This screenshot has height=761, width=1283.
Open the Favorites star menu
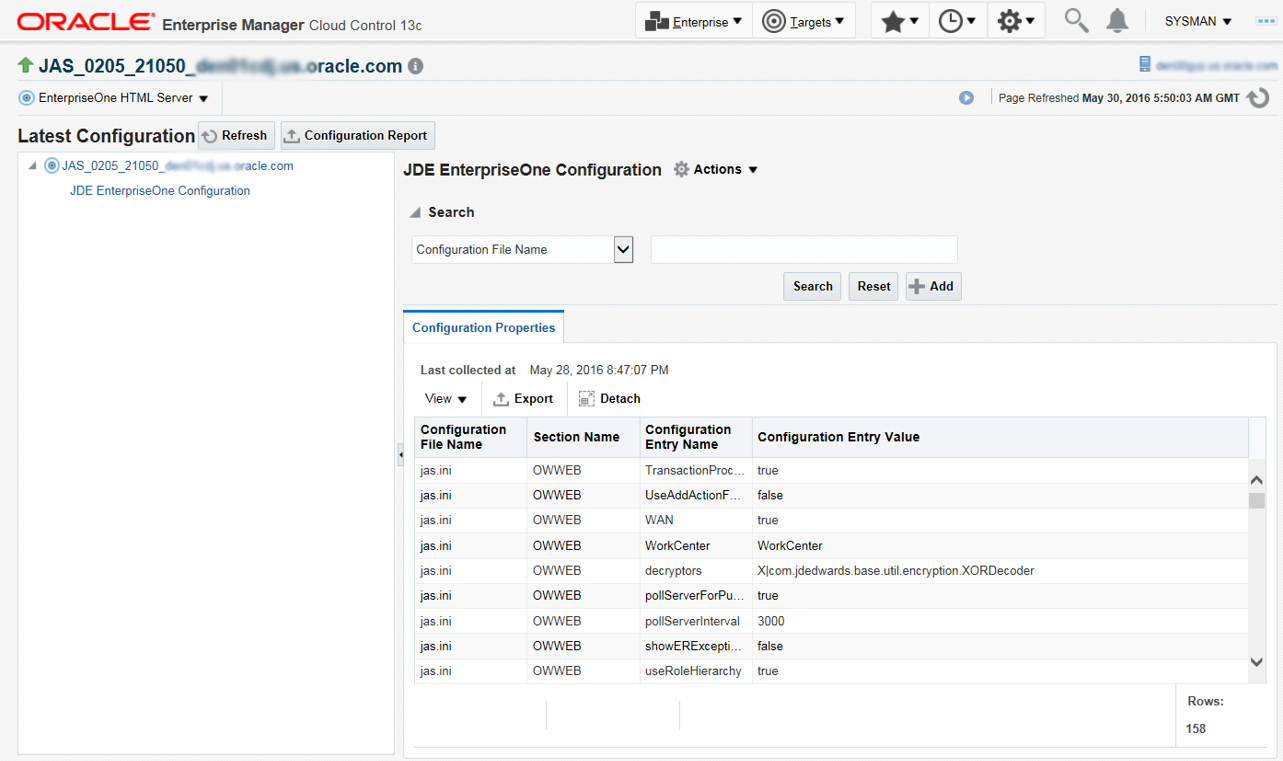[x=899, y=21]
